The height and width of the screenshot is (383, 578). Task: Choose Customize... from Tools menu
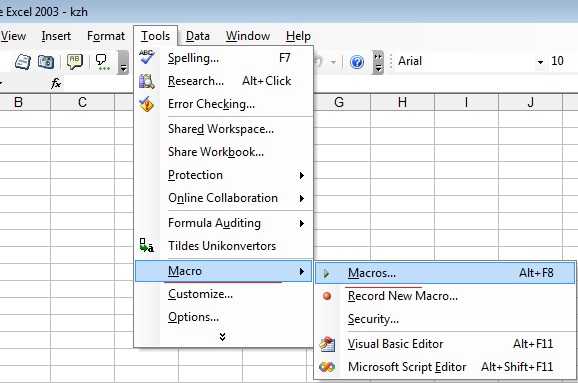click(224, 294)
